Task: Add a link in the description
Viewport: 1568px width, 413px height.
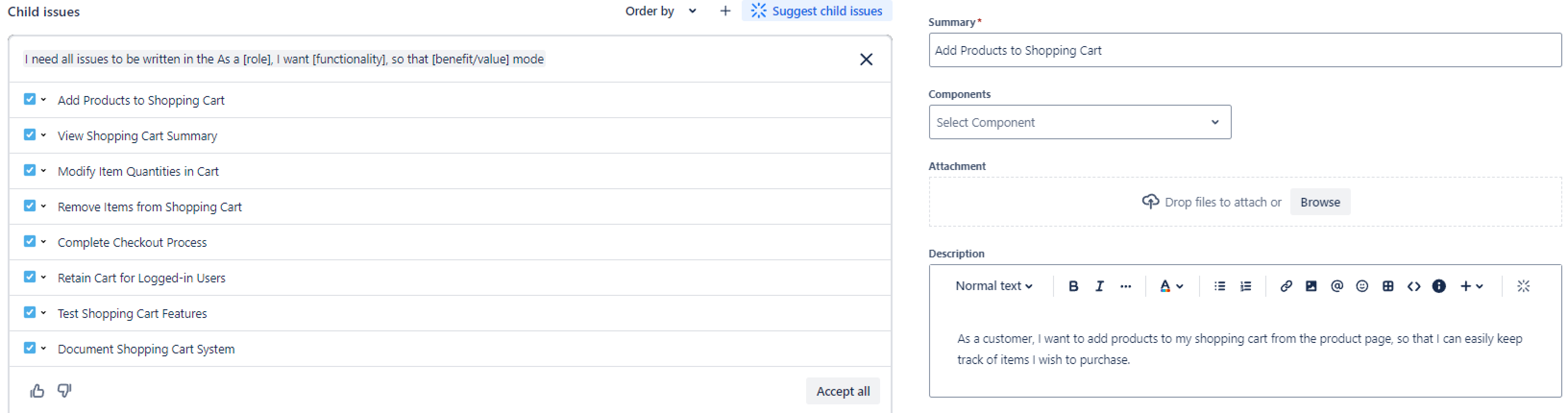Action: (1286, 286)
